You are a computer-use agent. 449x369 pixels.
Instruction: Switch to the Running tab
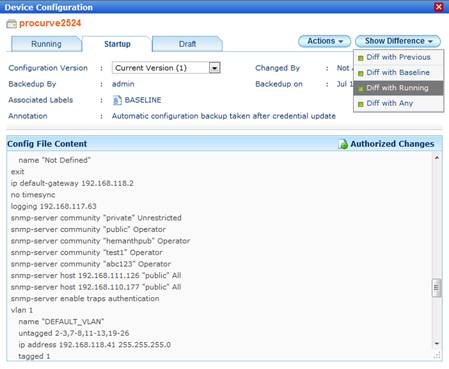[46, 44]
